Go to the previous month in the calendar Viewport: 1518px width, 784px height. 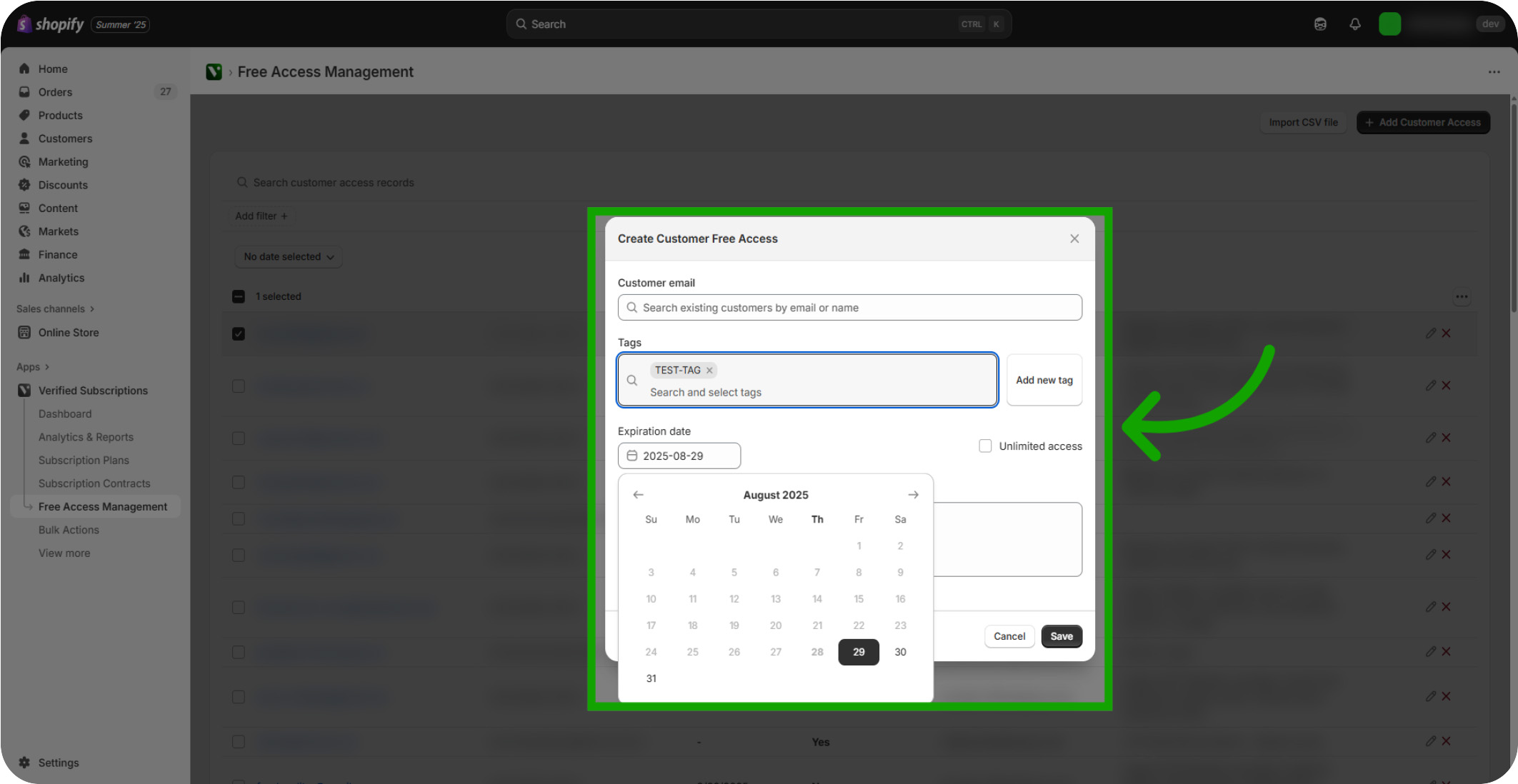pos(638,495)
